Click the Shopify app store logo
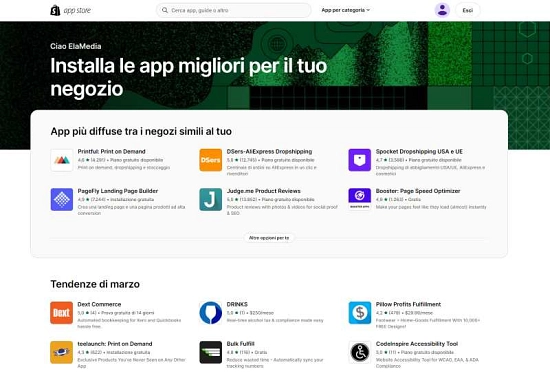Screen dimensions: 550x376 click(x=71, y=10)
